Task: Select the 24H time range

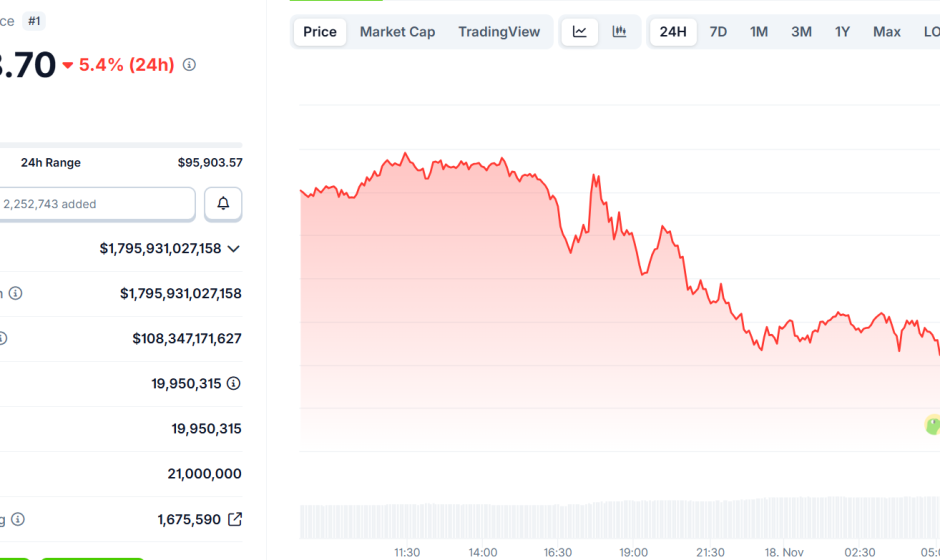Action: [673, 32]
